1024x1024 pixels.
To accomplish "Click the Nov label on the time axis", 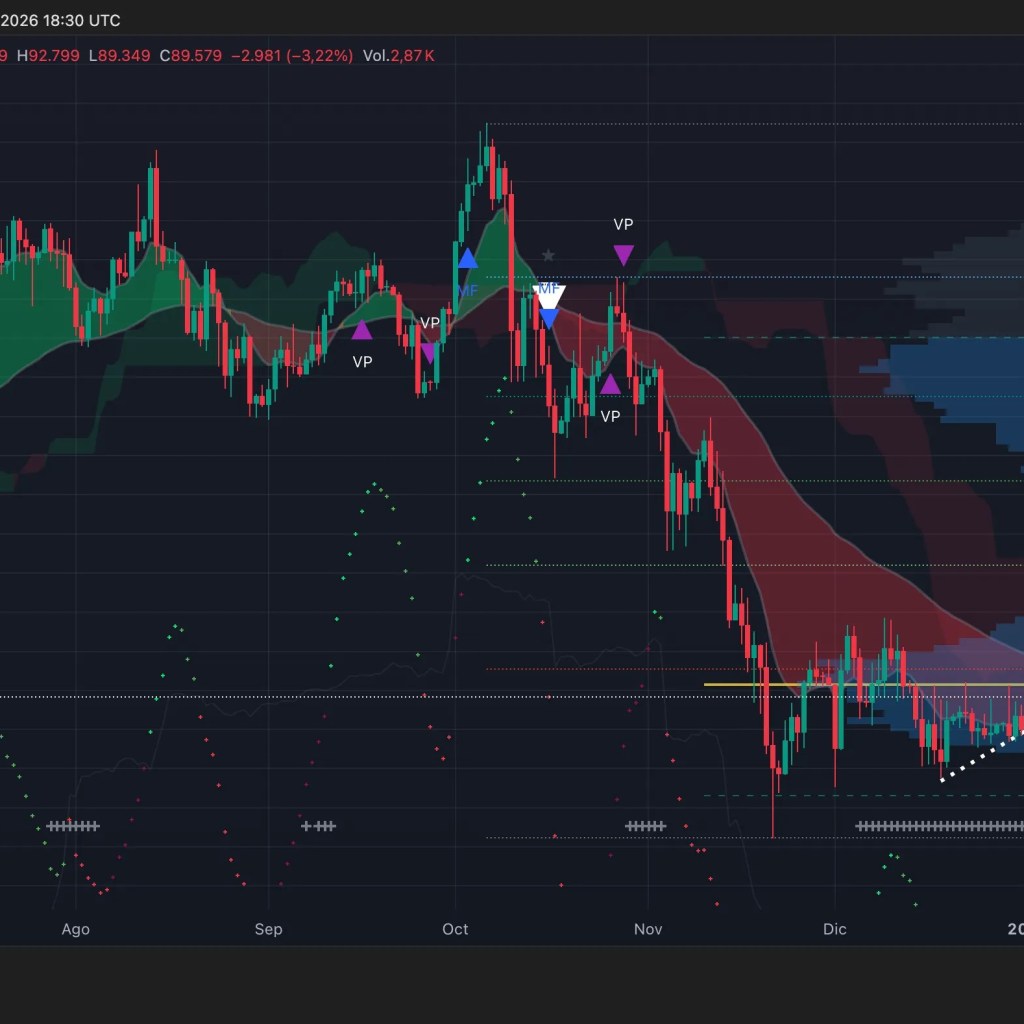I will click(x=648, y=929).
